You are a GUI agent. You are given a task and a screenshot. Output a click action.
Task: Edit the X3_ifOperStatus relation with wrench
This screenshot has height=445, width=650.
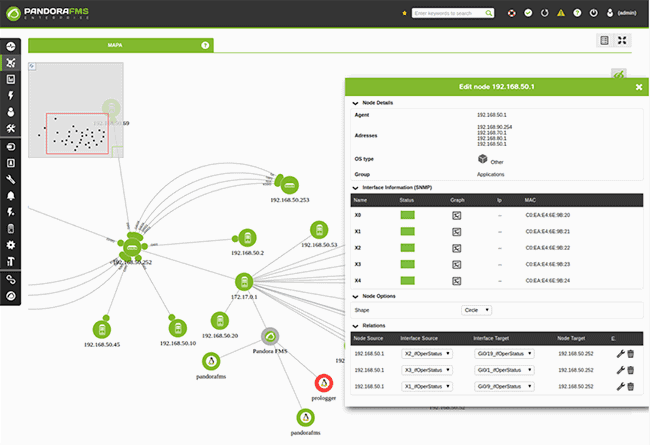(x=621, y=370)
